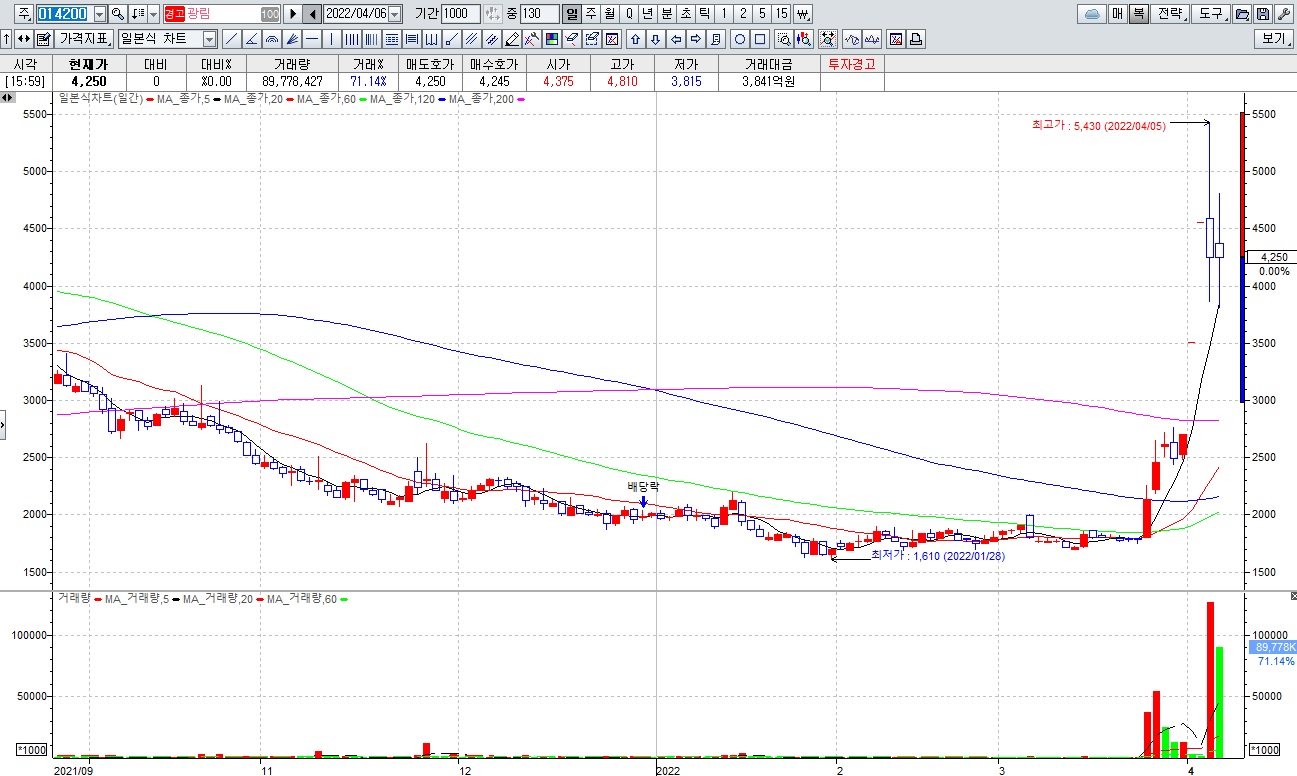
Task: Select the 15 interval button
Action: click(x=782, y=14)
